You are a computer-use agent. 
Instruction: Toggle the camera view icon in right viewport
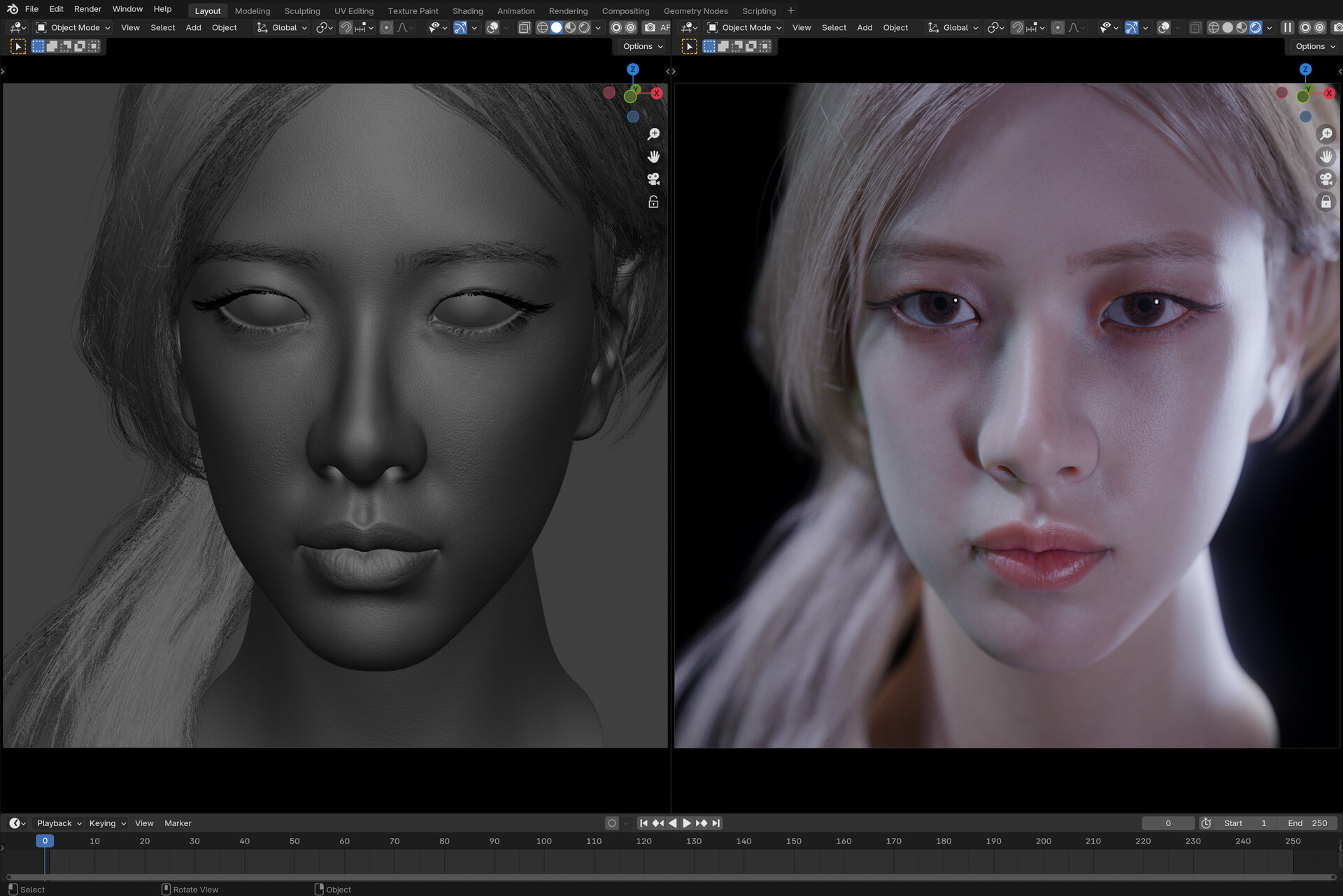click(1327, 179)
